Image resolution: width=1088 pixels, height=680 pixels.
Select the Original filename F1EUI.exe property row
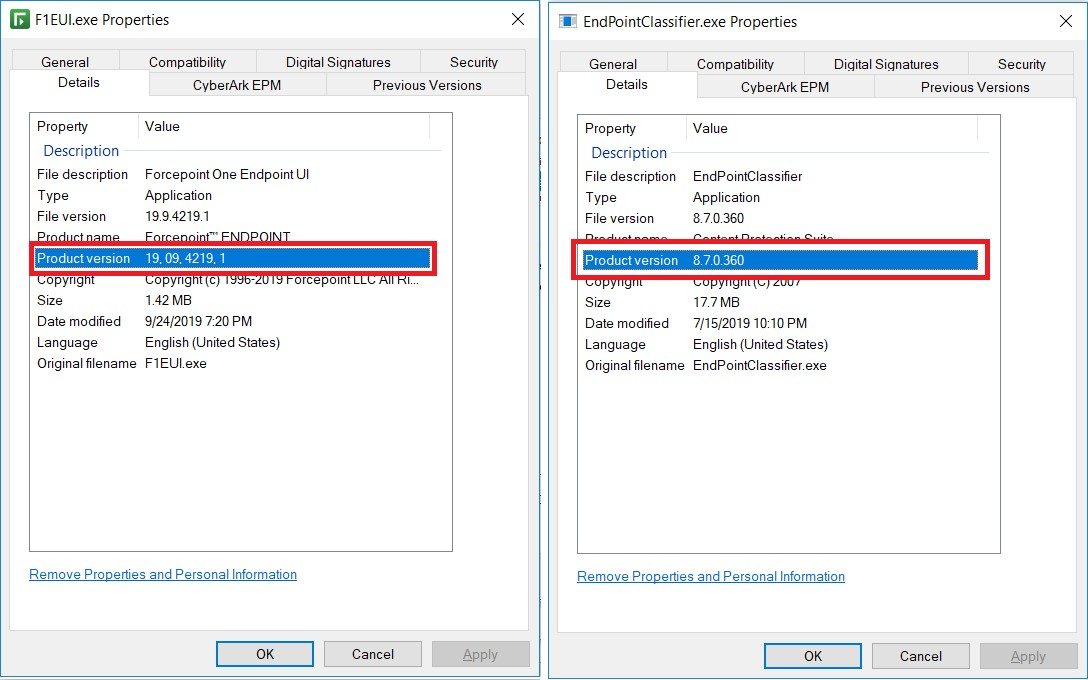[x=200, y=363]
